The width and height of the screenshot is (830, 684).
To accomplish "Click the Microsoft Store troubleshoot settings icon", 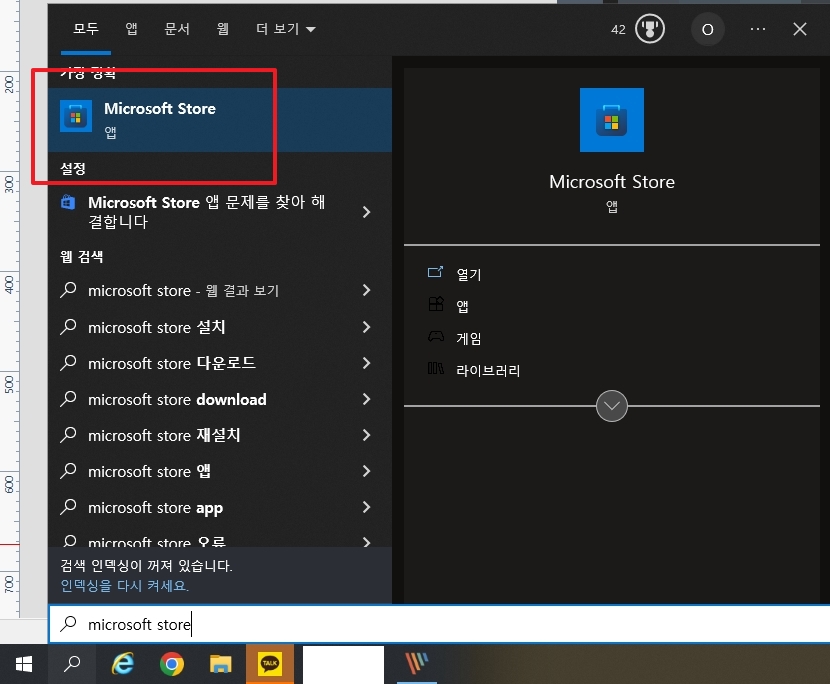I will (68, 202).
